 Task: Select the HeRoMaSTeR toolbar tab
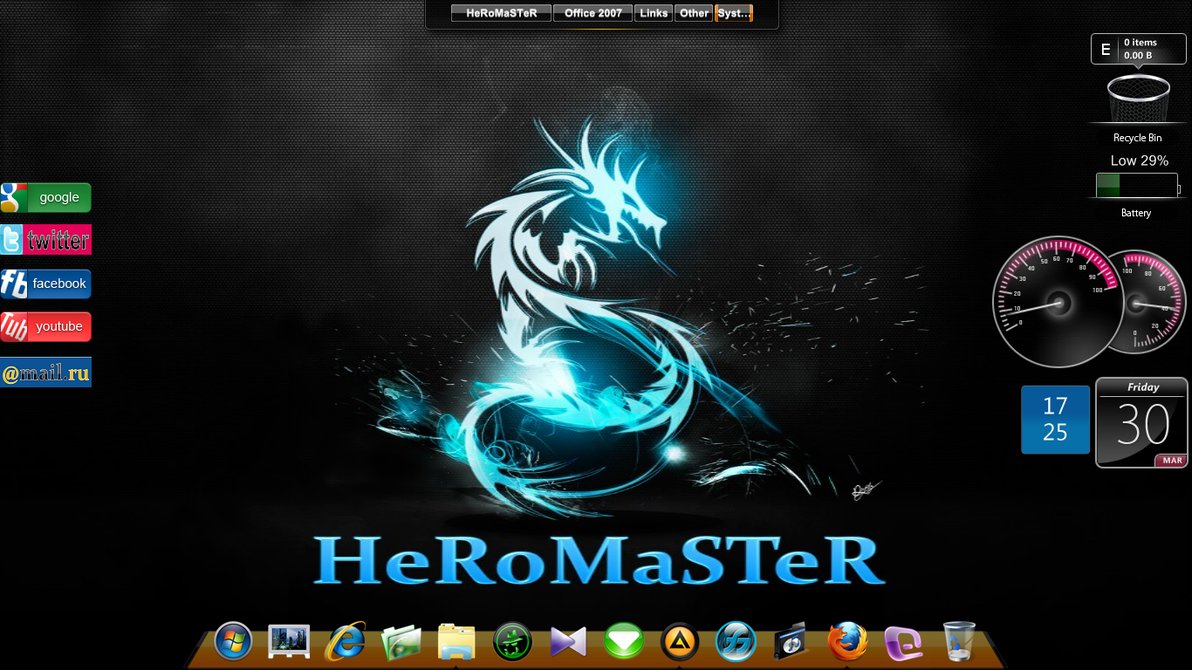tap(501, 13)
